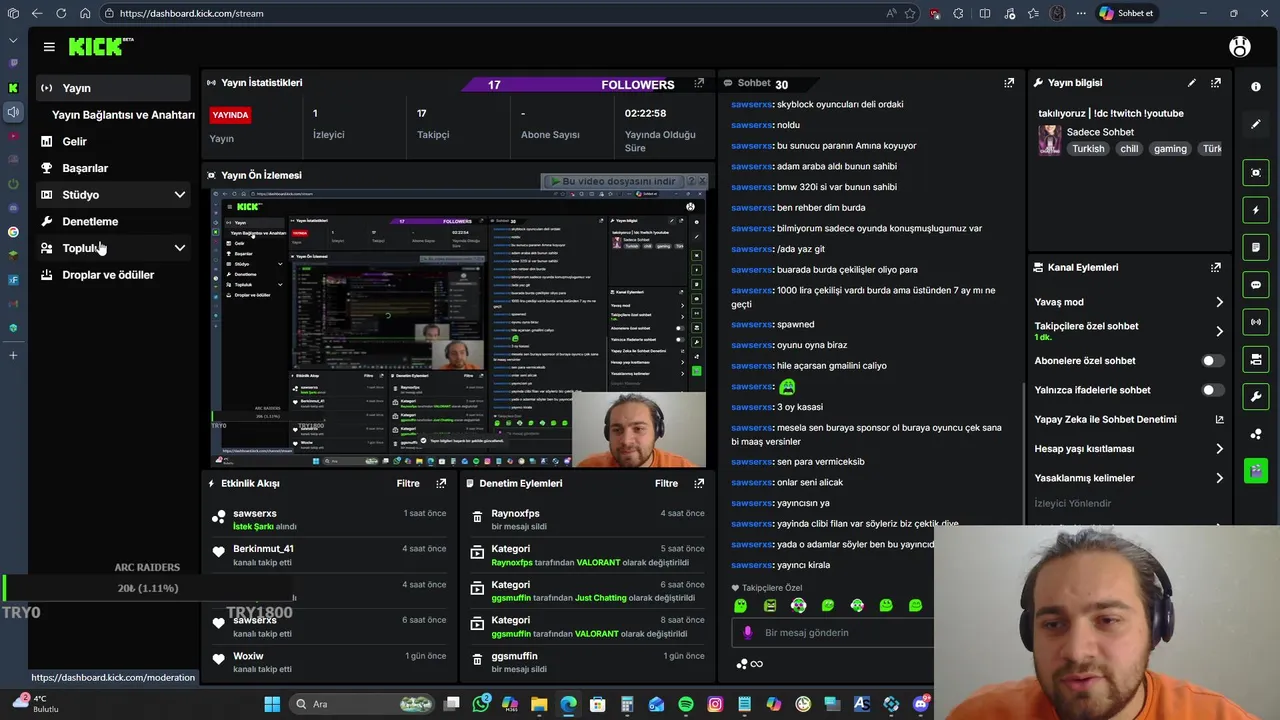Viewport: 1280px width, 720px height.
Task: Click the pencil icon in the right rail
Action: (x=1256, y=125)
